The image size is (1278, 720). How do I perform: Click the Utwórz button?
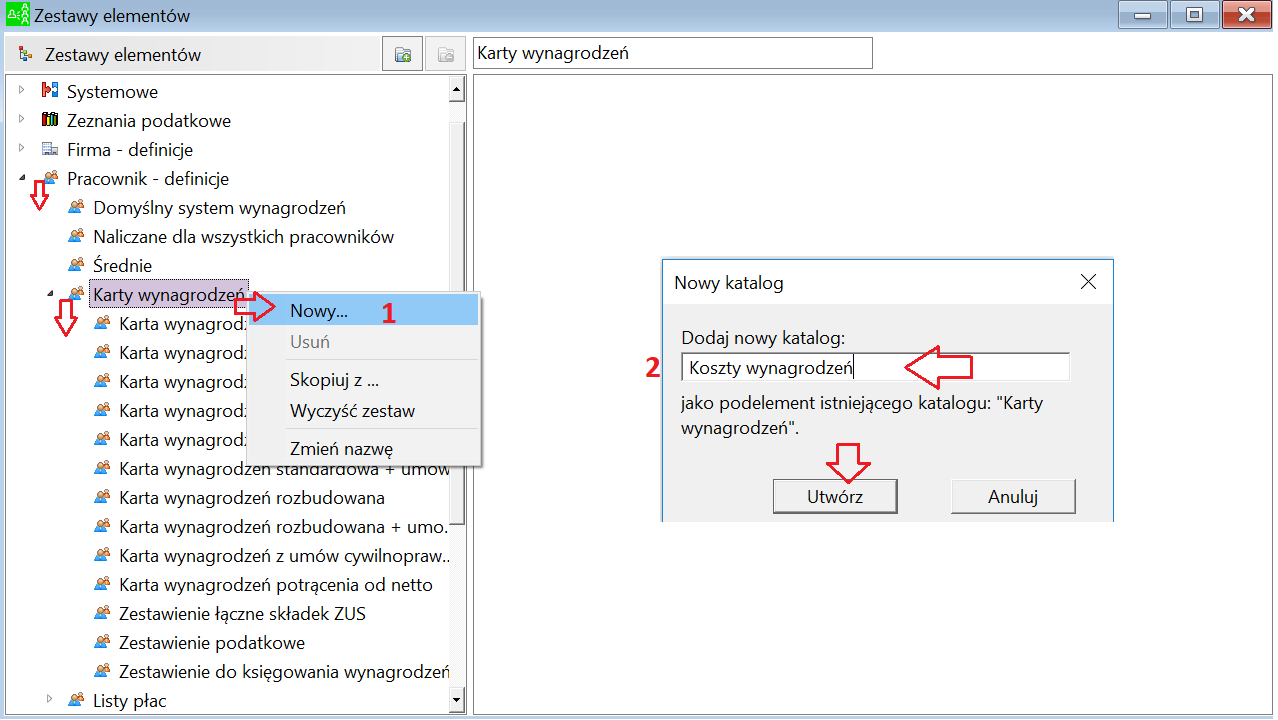click(x=835, y=496)
